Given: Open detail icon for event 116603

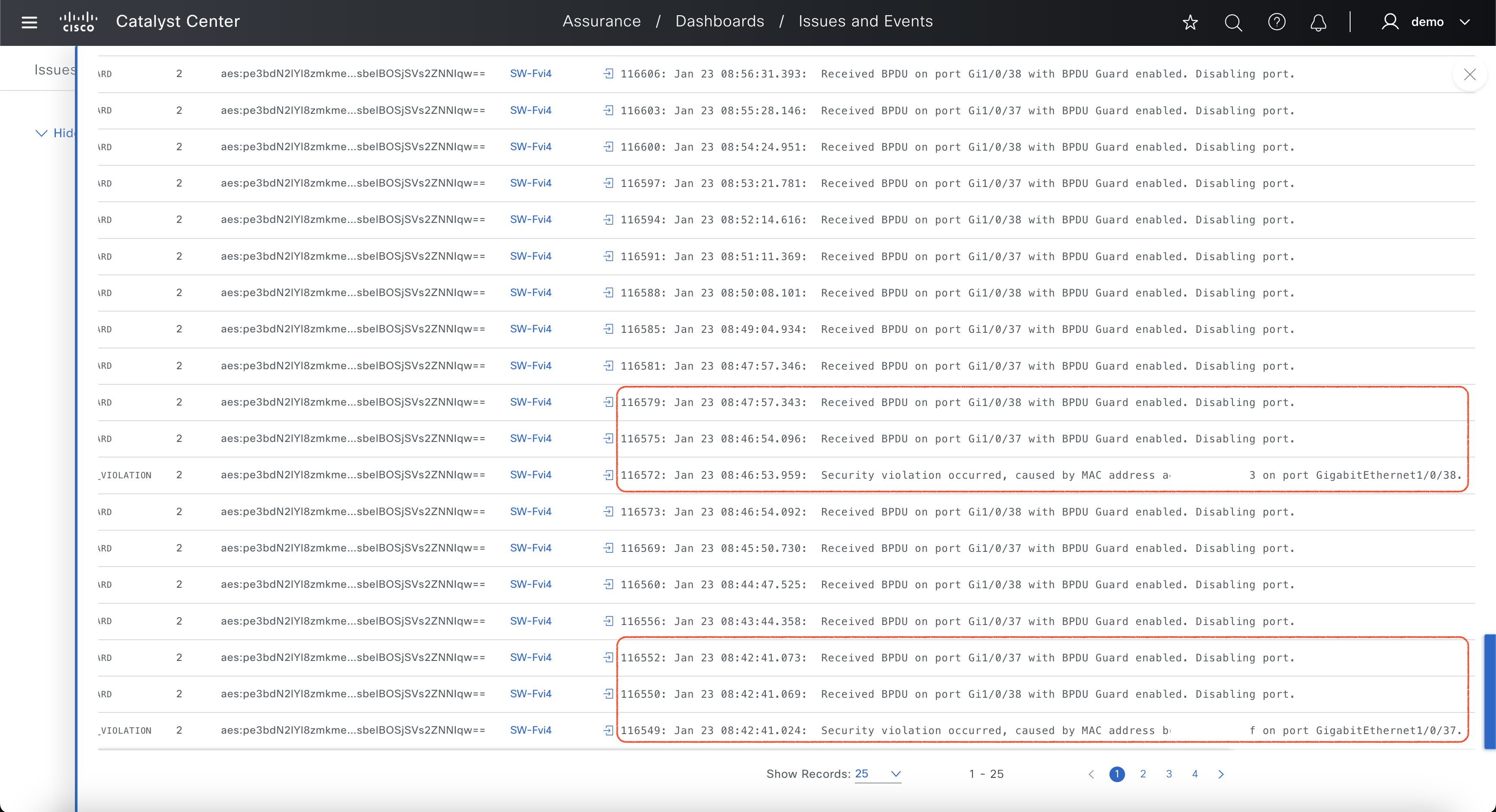Looking at the screenshot, I should pyautogui.click(x=608, y=110).
